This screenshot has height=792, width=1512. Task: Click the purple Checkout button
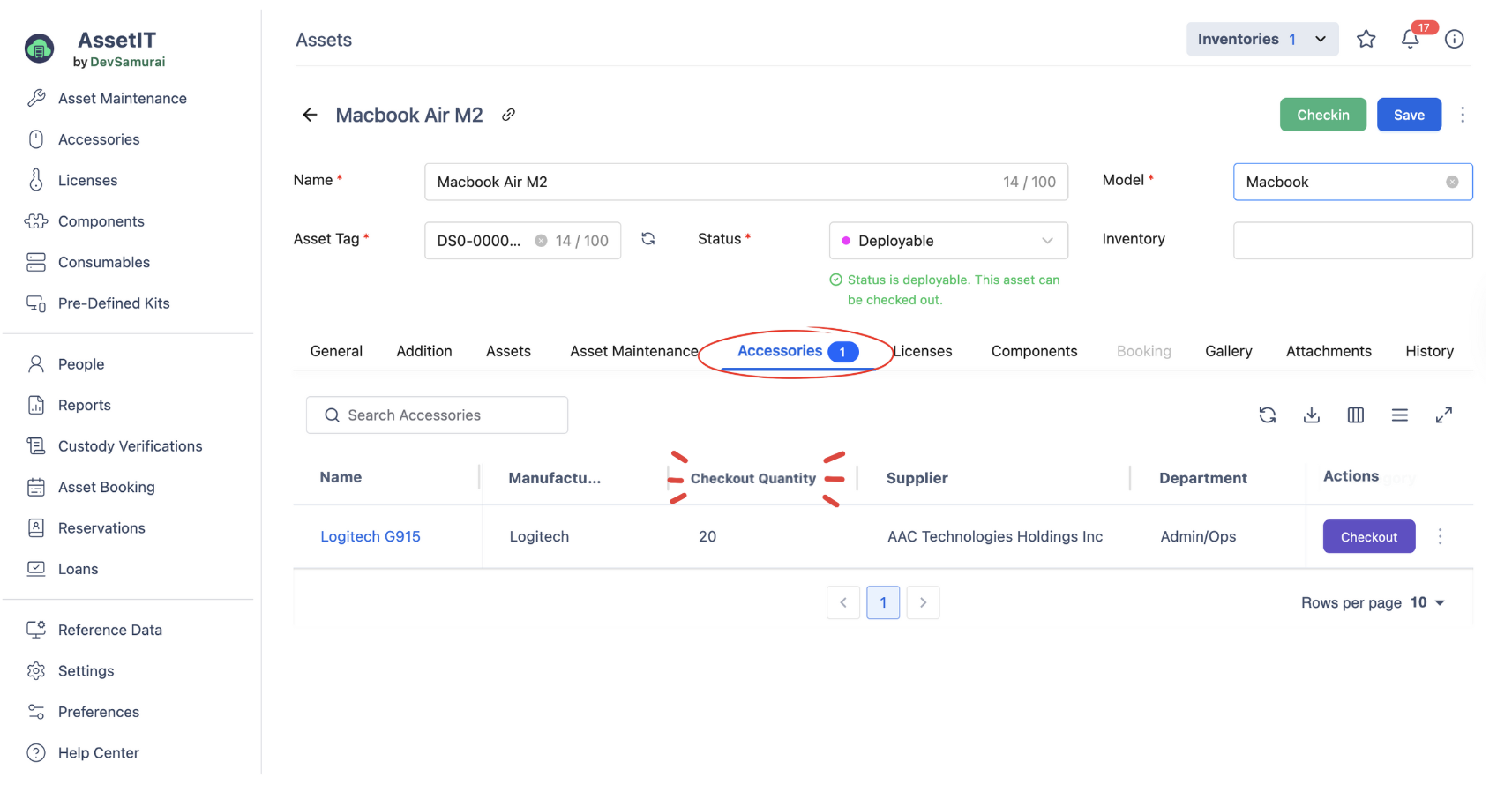(x=1368, y=536)
